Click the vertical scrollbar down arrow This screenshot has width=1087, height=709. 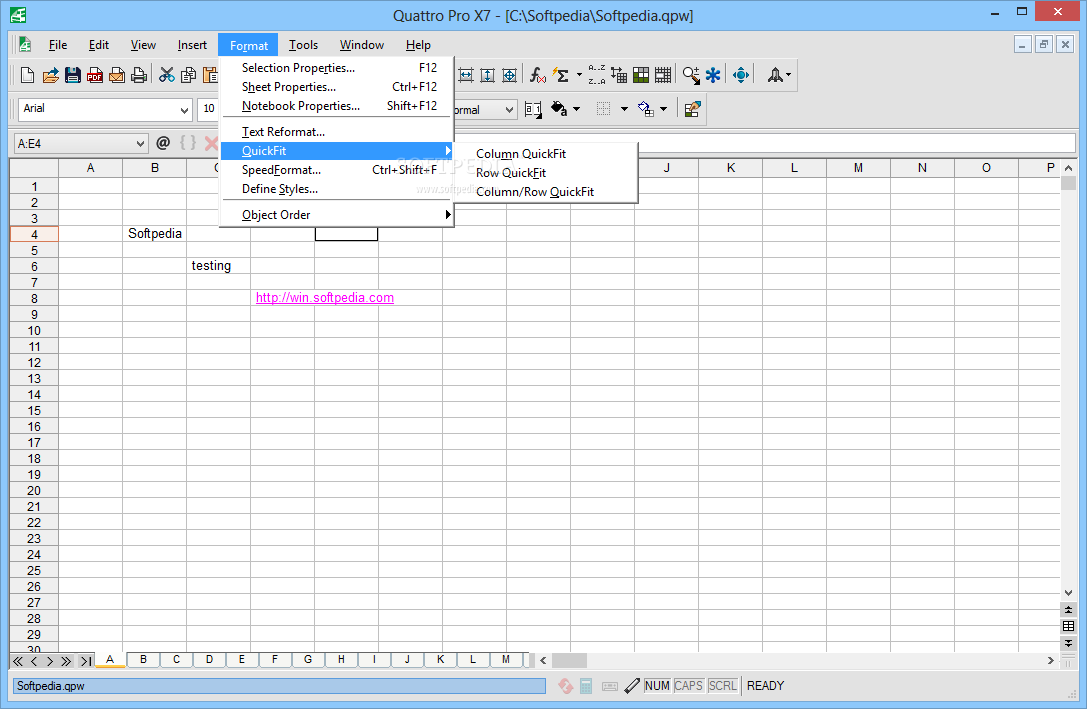pyautogui.click(x=1068, y=593)
